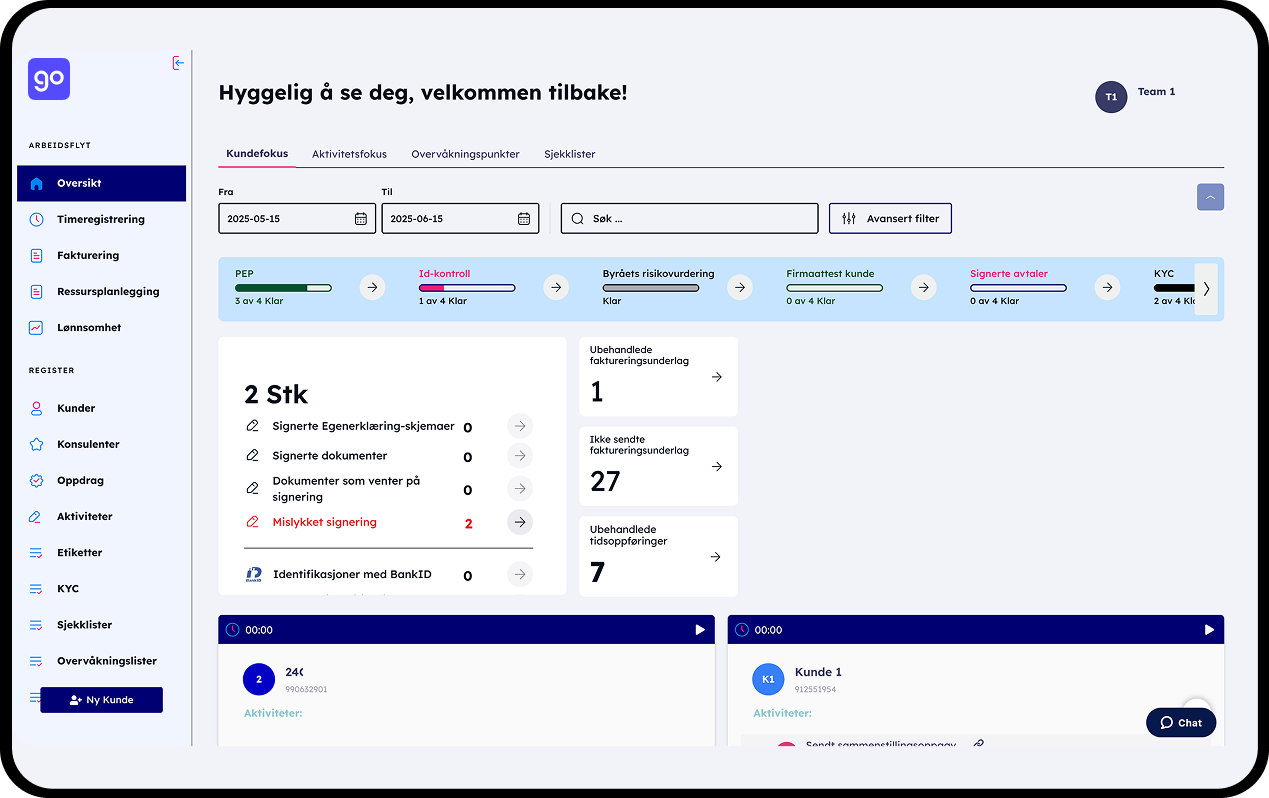Play the timer on Kunde 1 card
This screenshot has height=798, width=1269.
click(1210, 629)
